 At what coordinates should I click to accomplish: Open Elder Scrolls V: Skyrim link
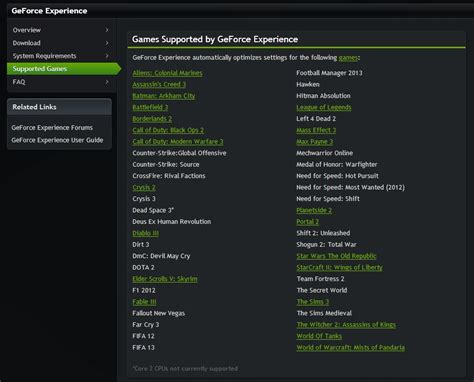pos(165,279)
